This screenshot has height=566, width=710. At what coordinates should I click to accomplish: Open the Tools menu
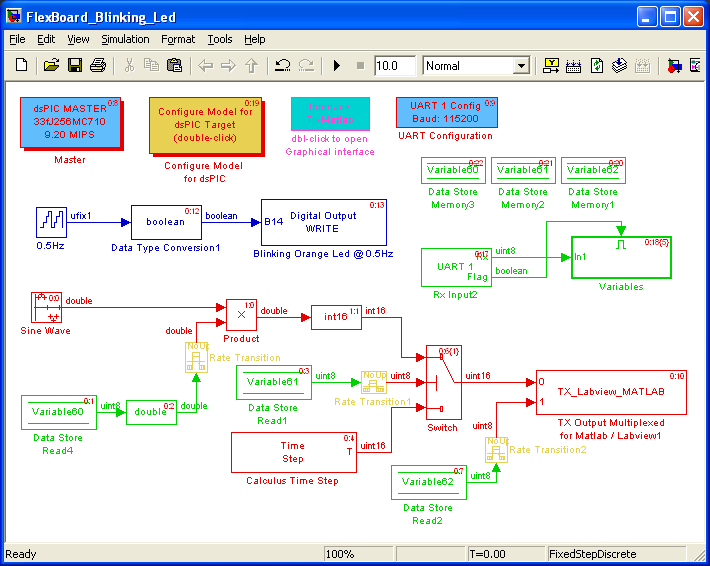(x=220, y=39)
